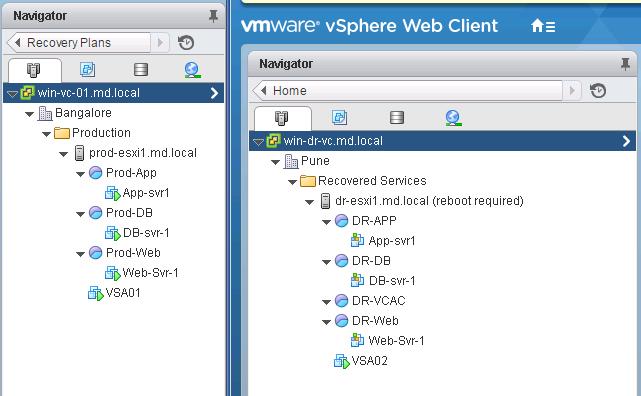Click the win-vc-01.md.local vCenter icon
Viewport: 641px width, 396px height.
27,93
